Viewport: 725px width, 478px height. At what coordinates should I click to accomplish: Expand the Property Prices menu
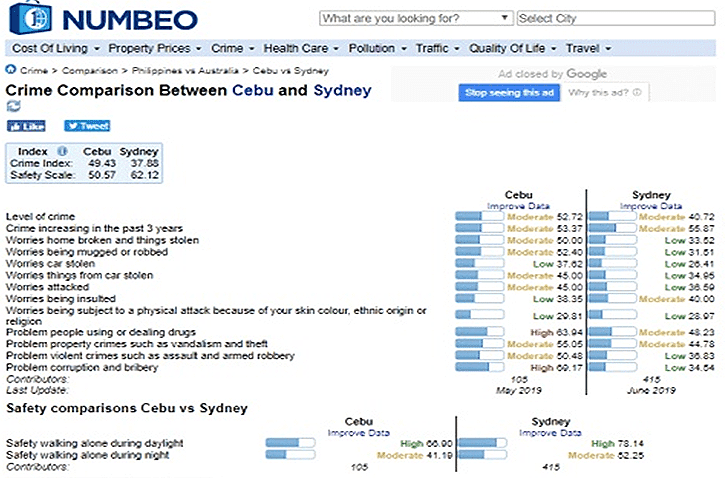pos(155,49)
